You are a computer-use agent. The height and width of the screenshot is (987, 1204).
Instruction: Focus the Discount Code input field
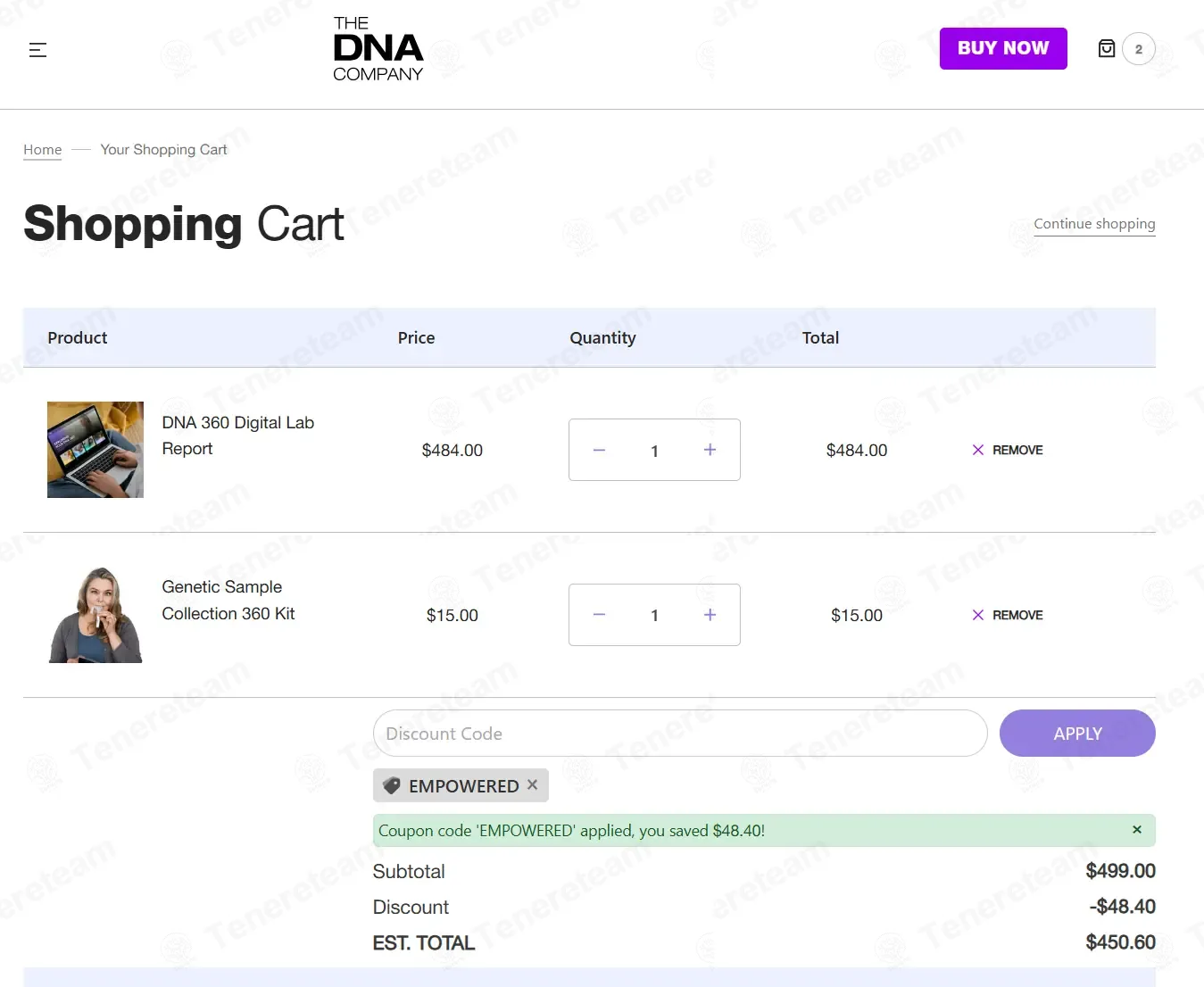[680, 734]
